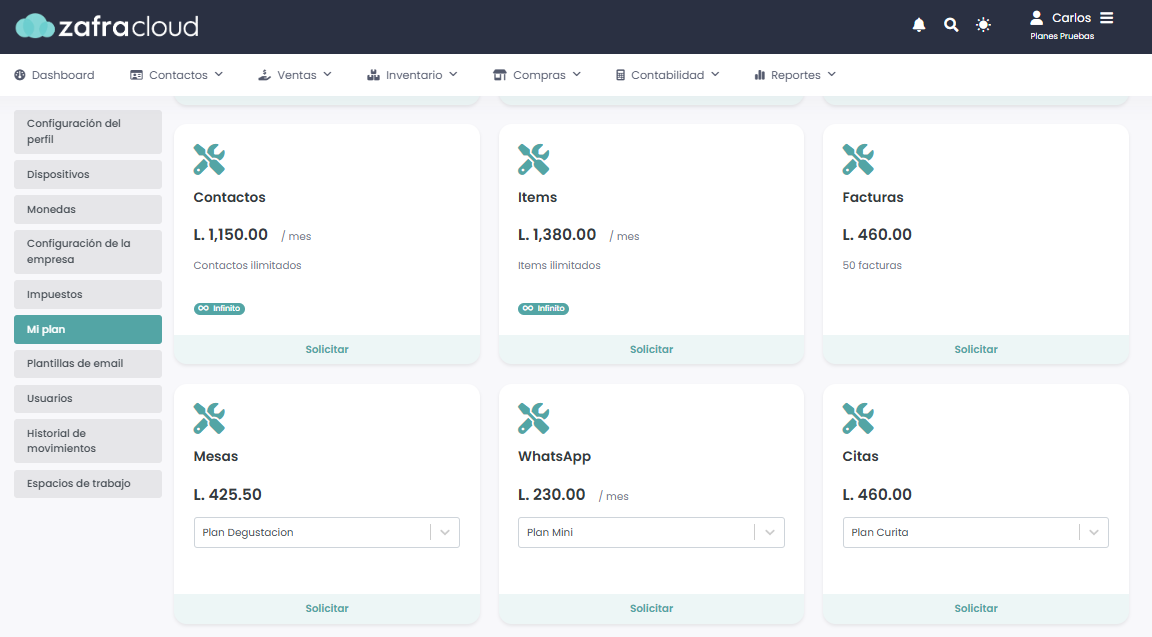Click the Reportes bar chart icon
Viewport: 1152px width, 637px height.
[x=760, y=75]
